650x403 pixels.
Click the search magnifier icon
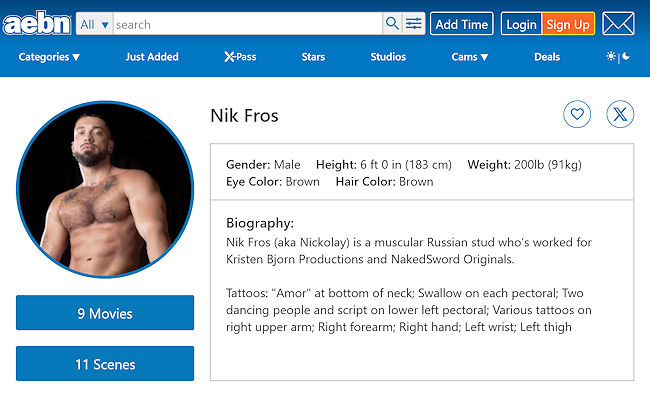[x=392, y=24]
